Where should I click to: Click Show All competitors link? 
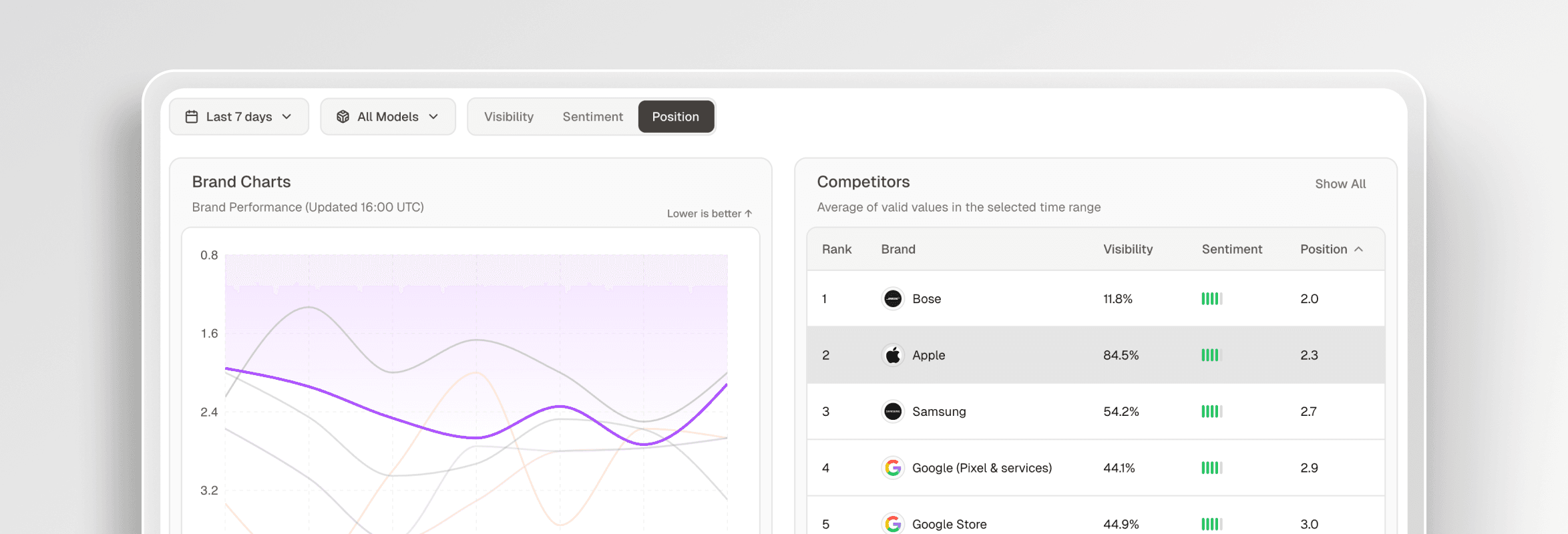(1340, 184)
